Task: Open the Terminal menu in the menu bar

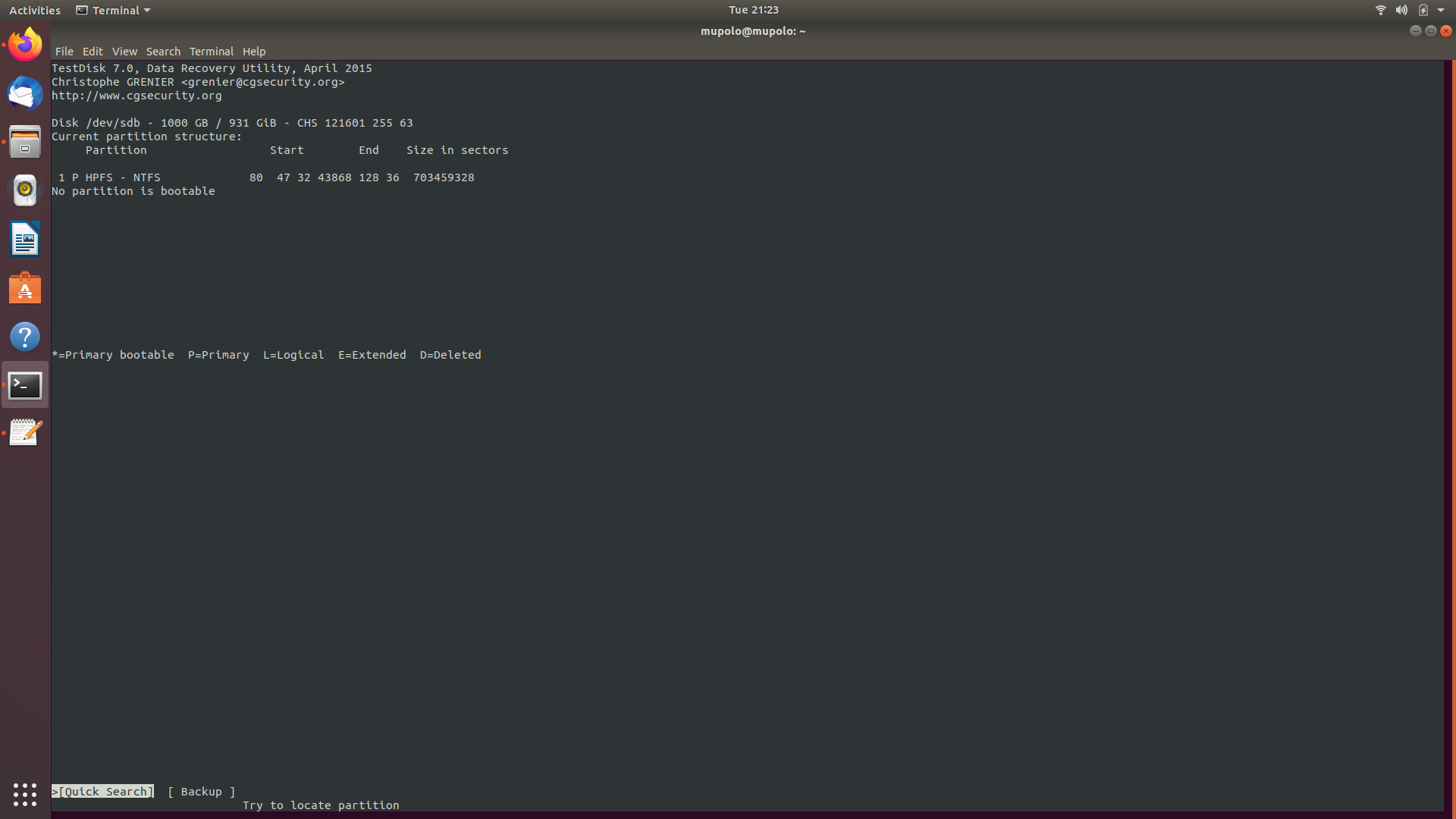Action: pos(211,51)
